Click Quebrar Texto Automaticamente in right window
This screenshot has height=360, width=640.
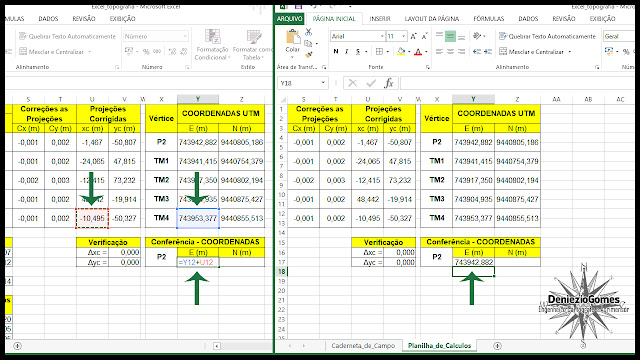tap(547, 36)
